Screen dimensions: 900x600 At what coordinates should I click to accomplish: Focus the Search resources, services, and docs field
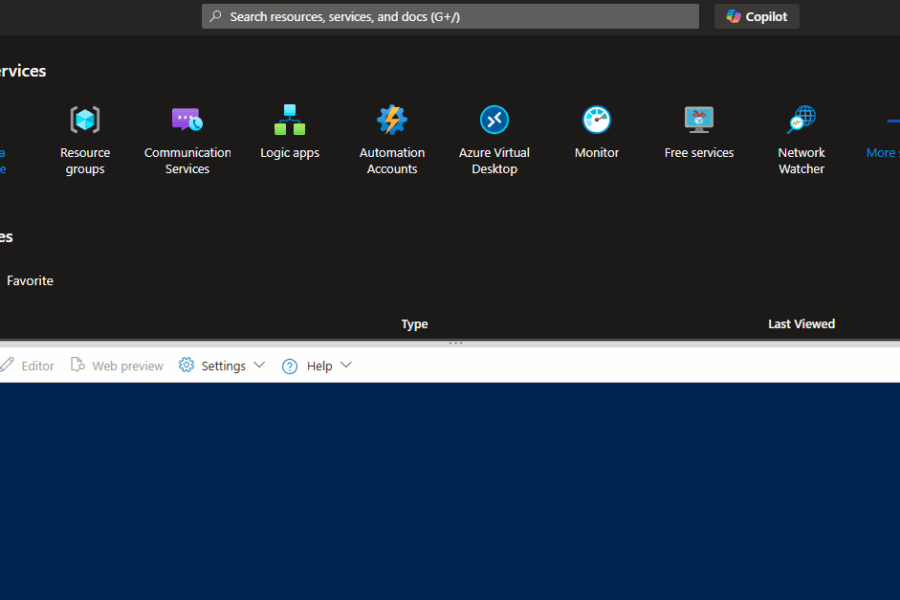tap(451, 17)
